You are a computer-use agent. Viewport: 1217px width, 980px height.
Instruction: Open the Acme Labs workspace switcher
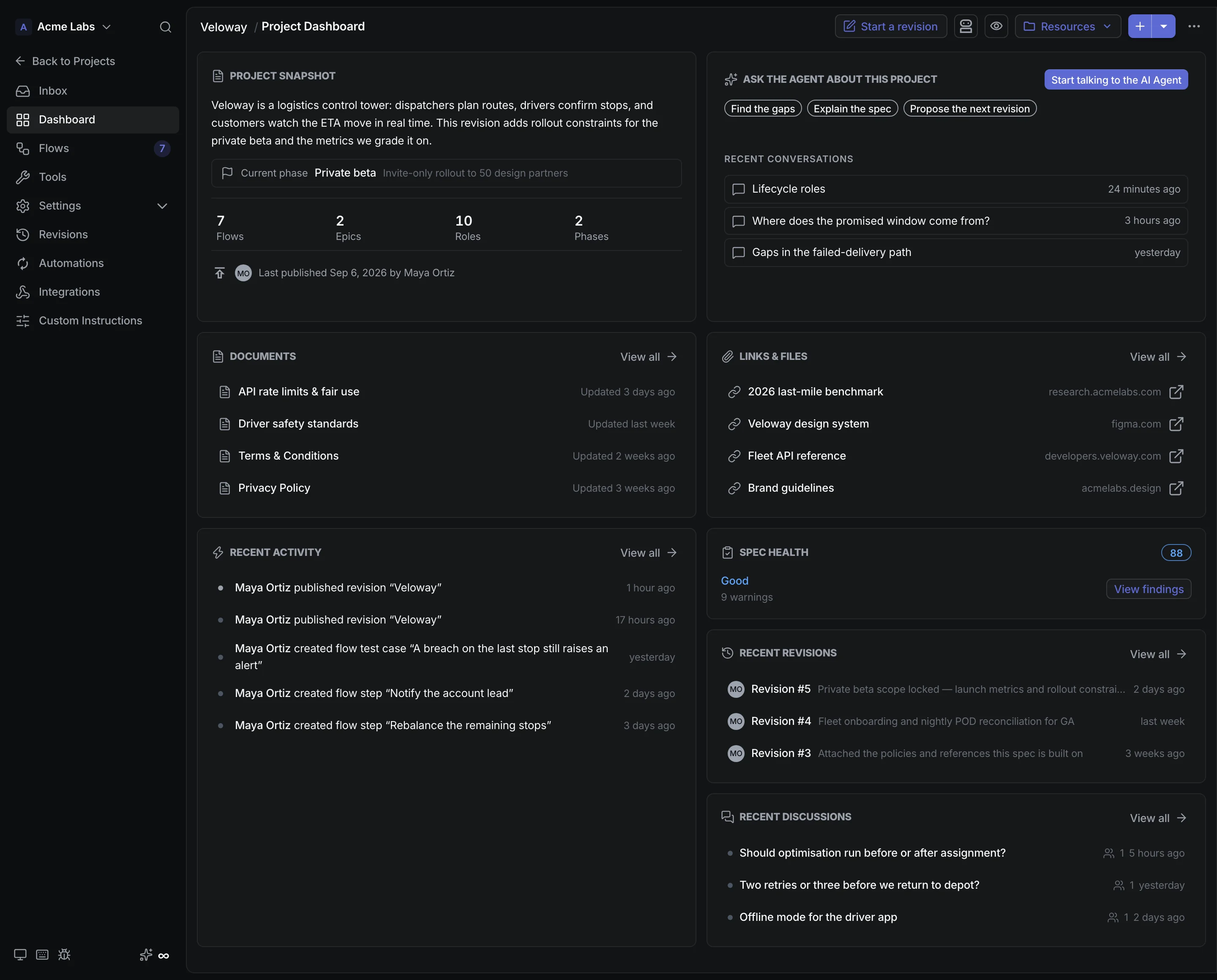[63, 27]
